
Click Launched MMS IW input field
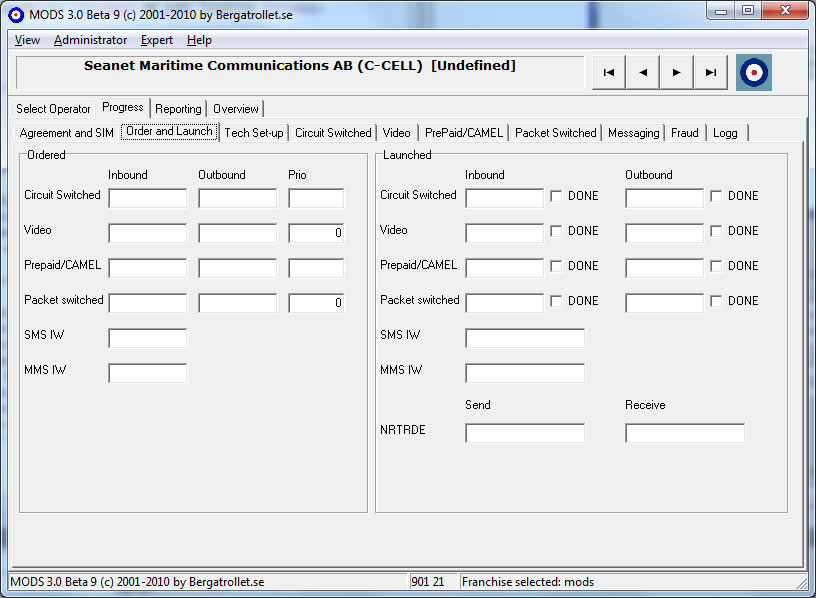point(525,373)
